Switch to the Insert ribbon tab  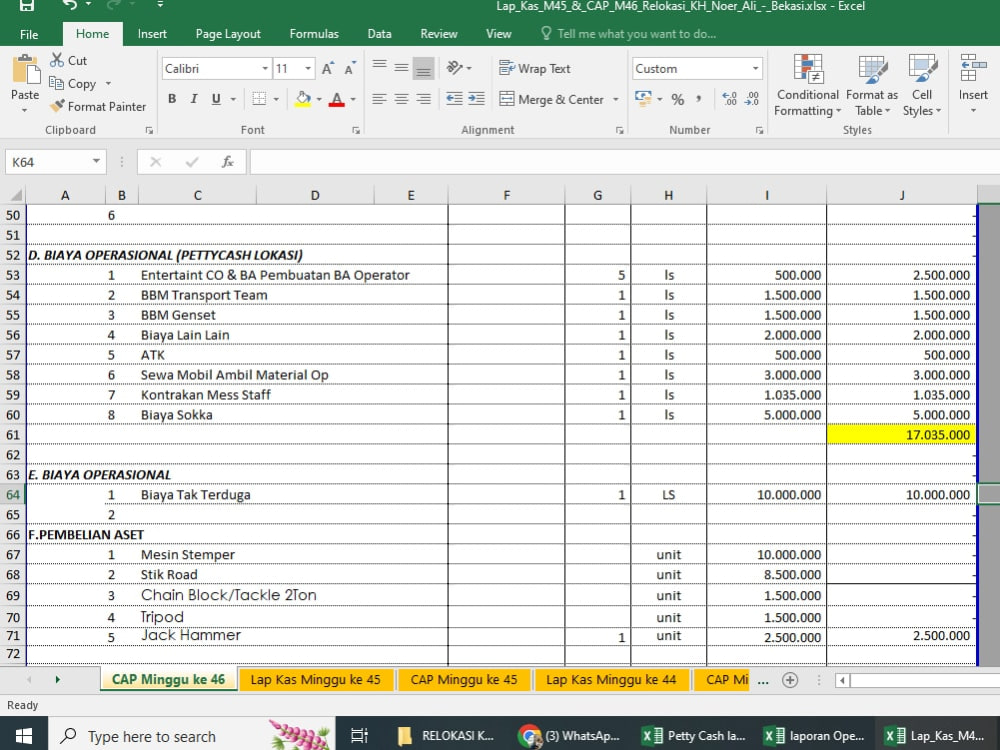[x=152, y=34]
